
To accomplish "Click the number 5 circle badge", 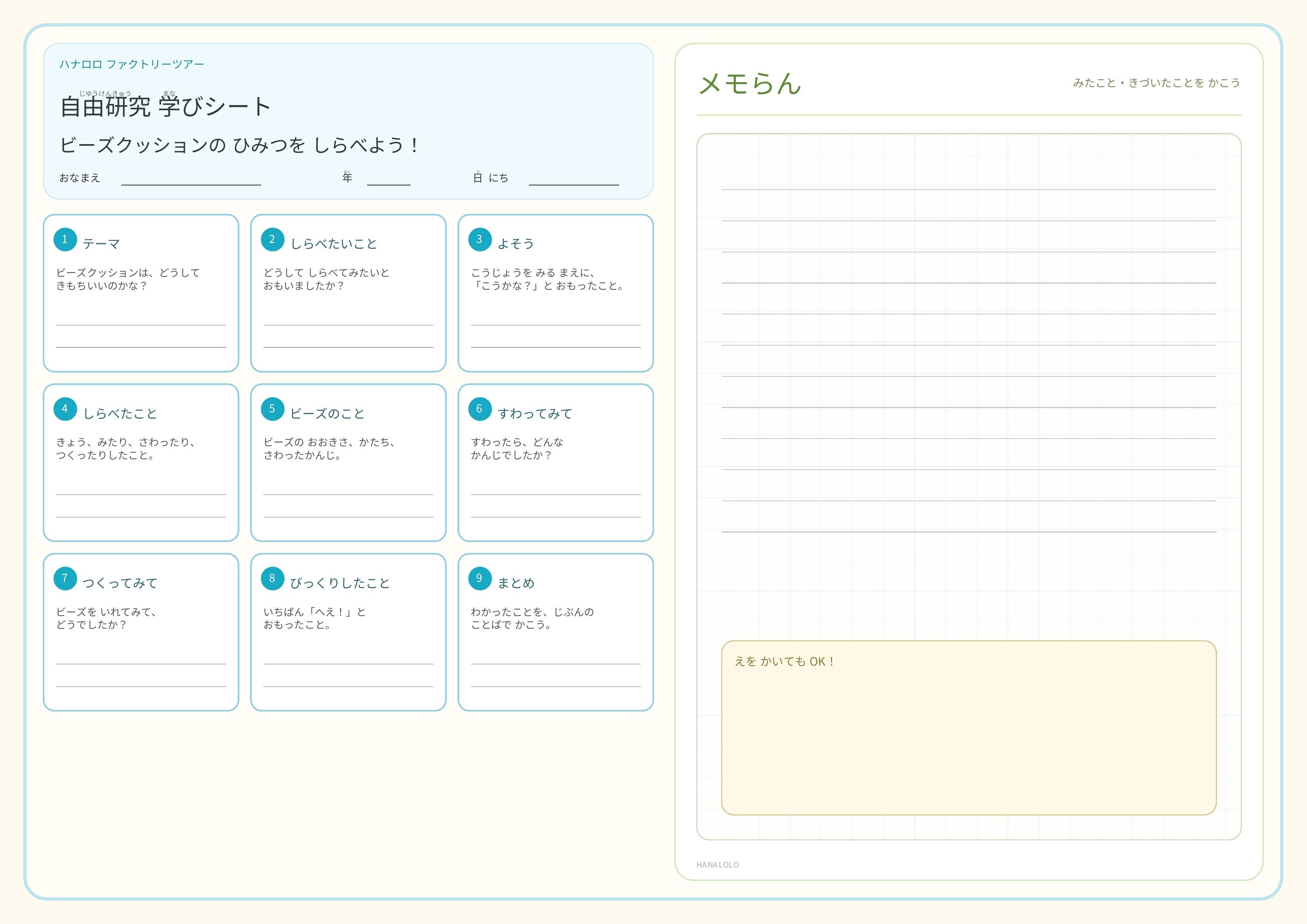I will click(272, 409).
